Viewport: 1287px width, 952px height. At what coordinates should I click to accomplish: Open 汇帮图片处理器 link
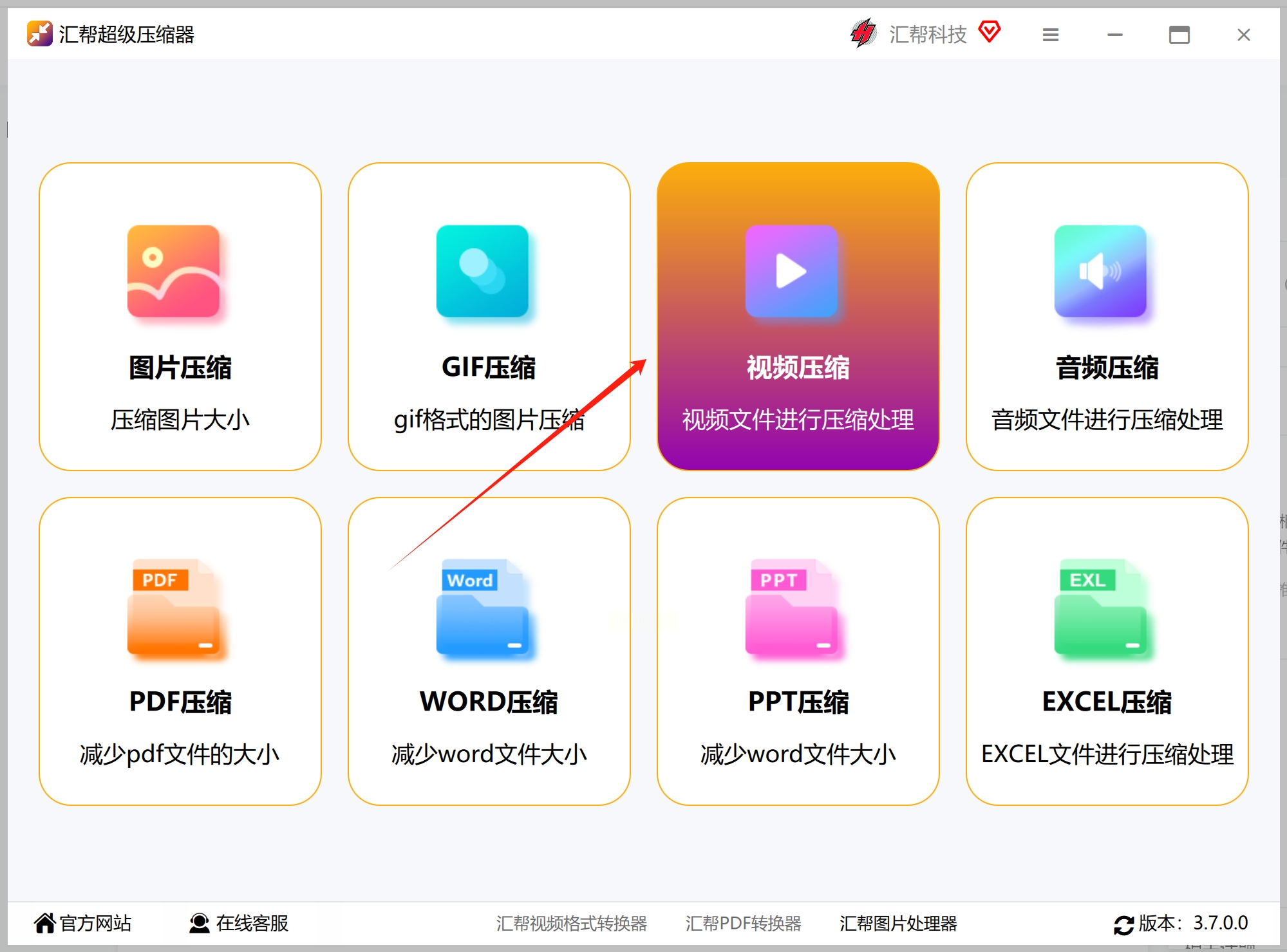[897, 923]
